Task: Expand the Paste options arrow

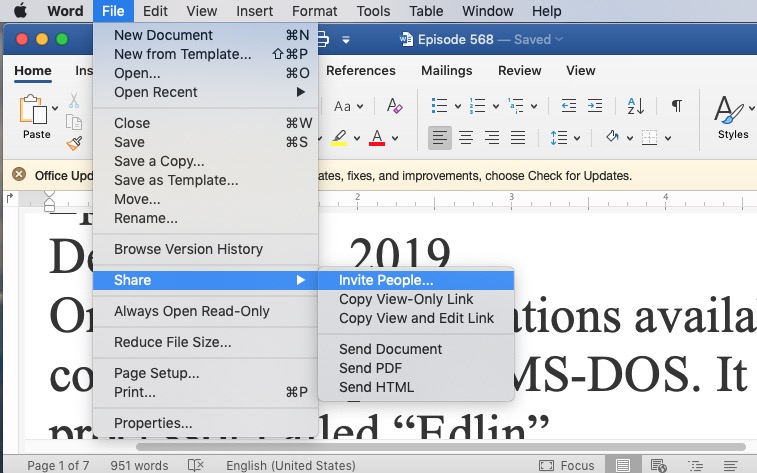Action: tap(55, 108)
